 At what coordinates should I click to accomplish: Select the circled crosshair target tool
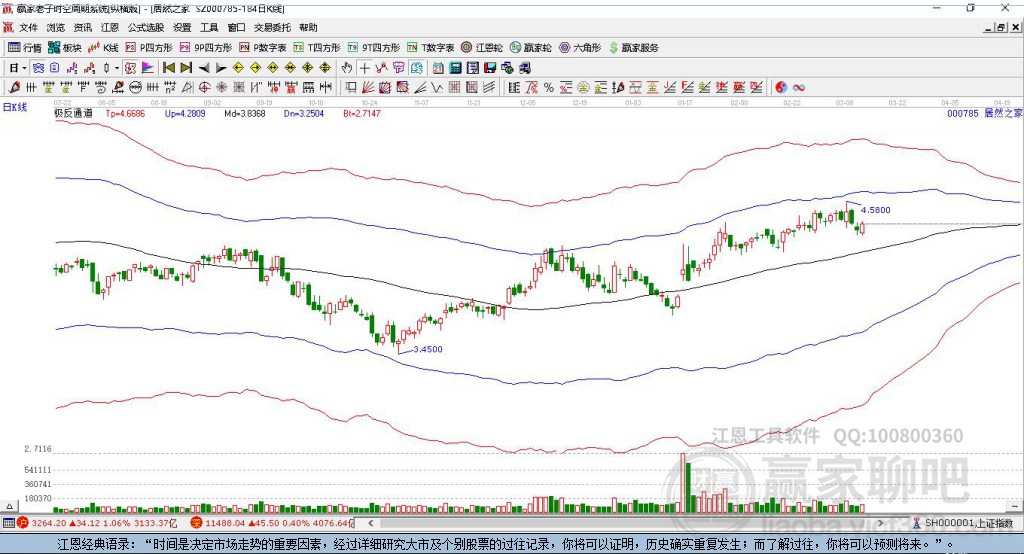[x=204, y=88]
